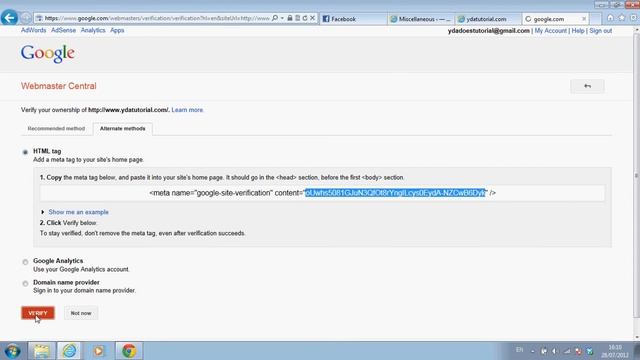Open the address bar dropdown arrow
This screenshot has height=360, width=640.
pyautogui.click(x=282, y=18)
